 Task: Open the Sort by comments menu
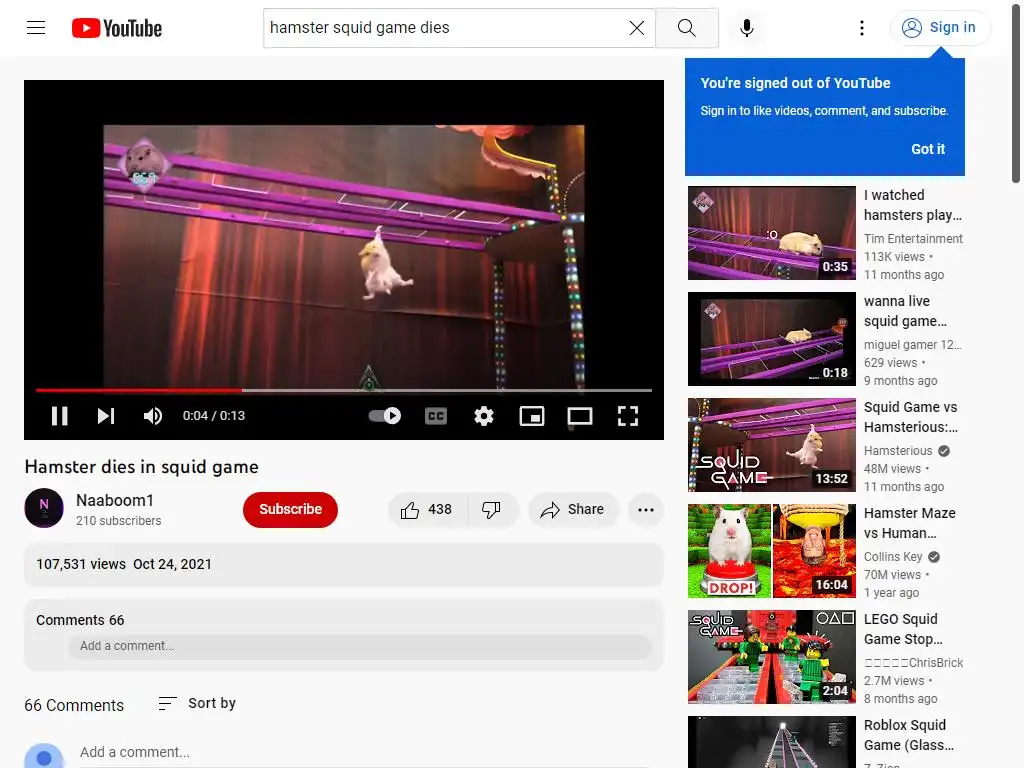[197, 703]
